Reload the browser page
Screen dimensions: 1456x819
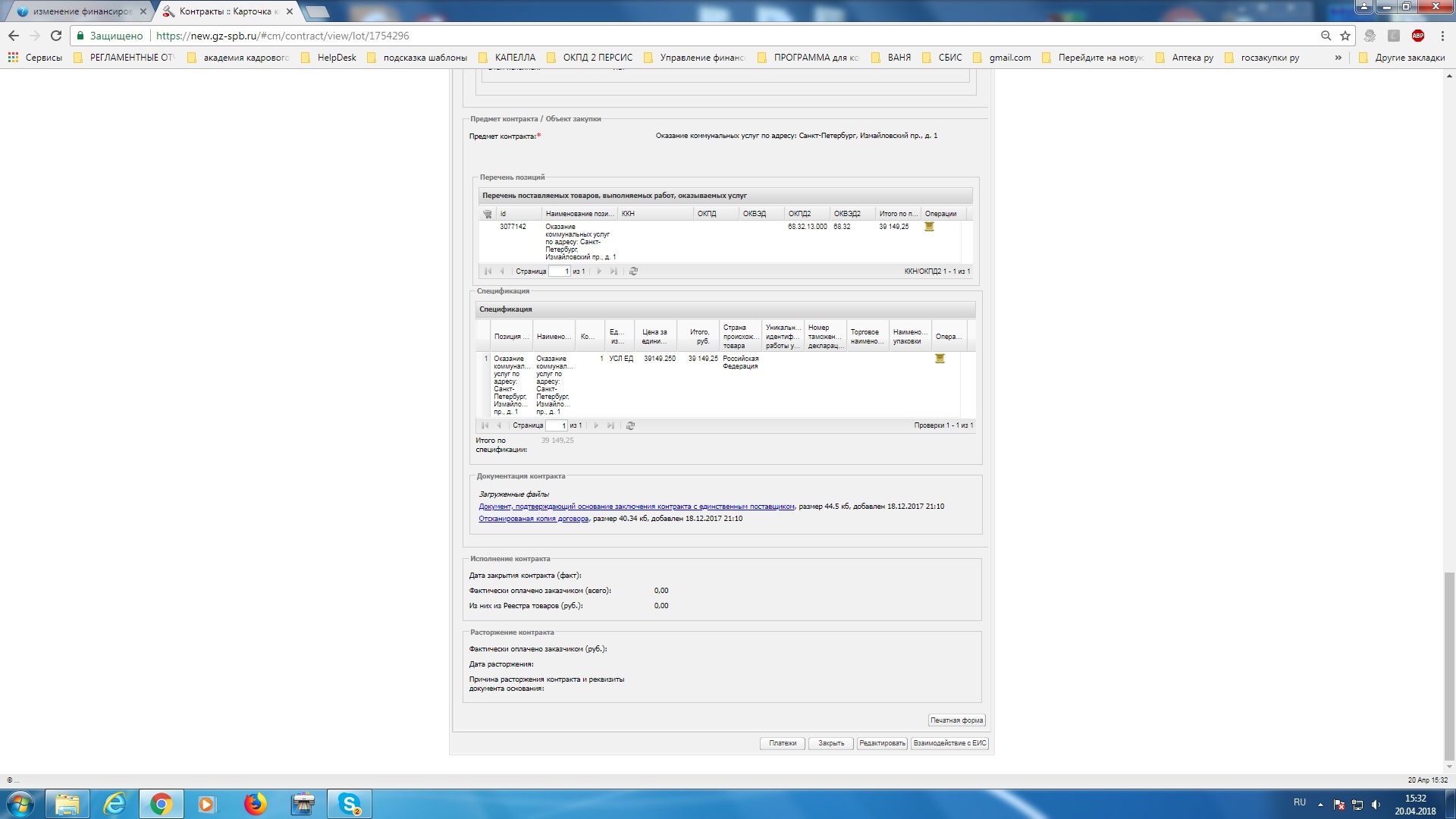(56, 36)
